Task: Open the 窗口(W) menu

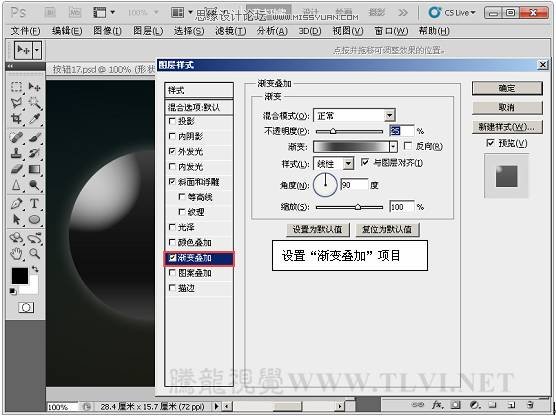Action: [391, 31]
